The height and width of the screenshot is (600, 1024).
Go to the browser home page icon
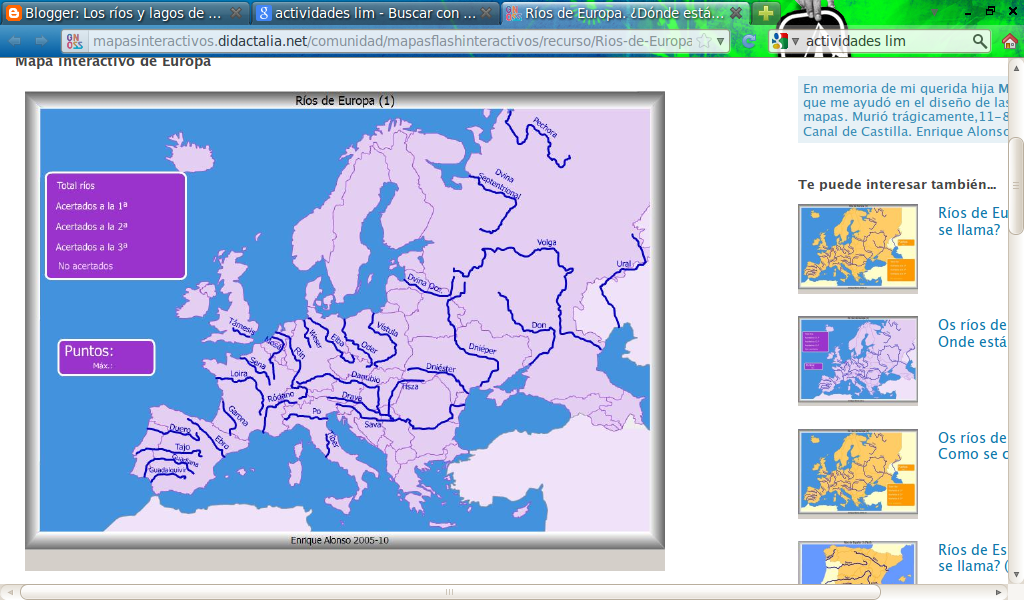click(x=1010, y=42)
